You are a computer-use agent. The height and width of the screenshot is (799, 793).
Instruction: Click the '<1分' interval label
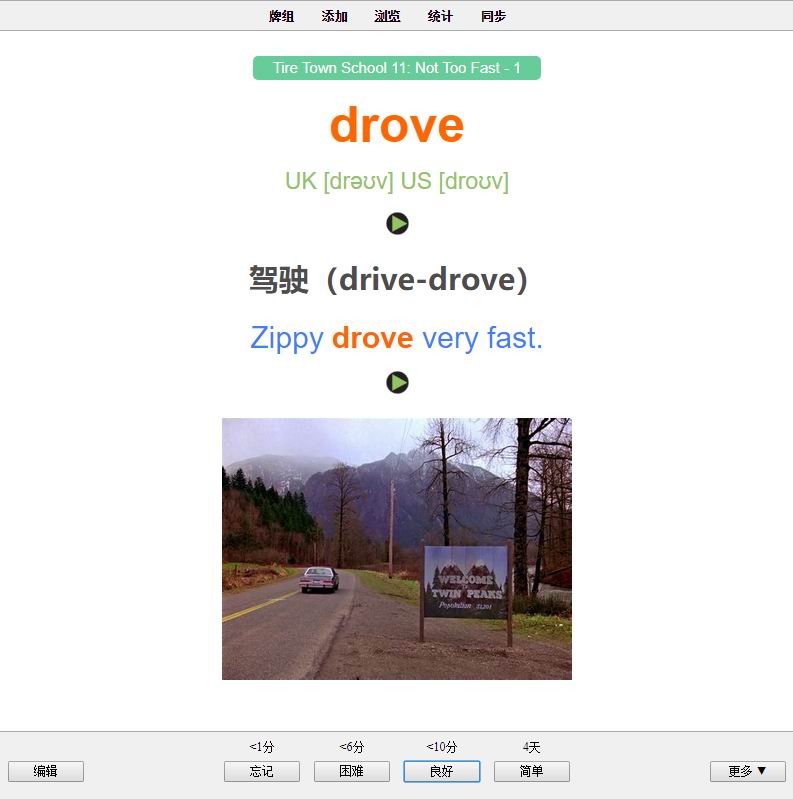click(x=262, y=747)
